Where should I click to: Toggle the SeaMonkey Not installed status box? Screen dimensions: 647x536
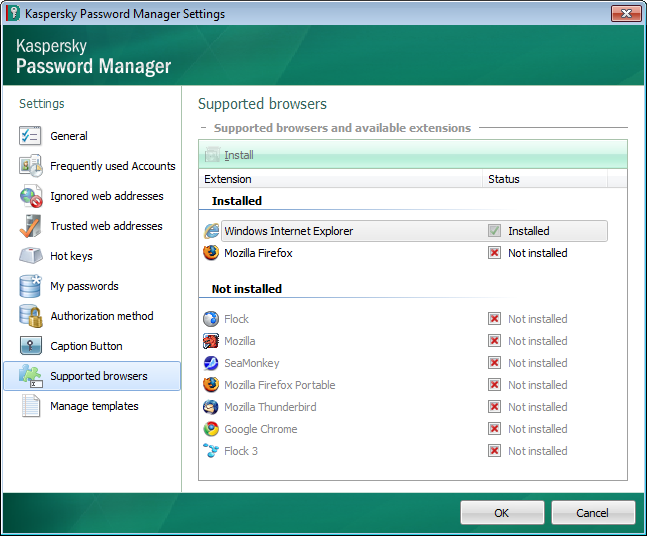(494, 363)
